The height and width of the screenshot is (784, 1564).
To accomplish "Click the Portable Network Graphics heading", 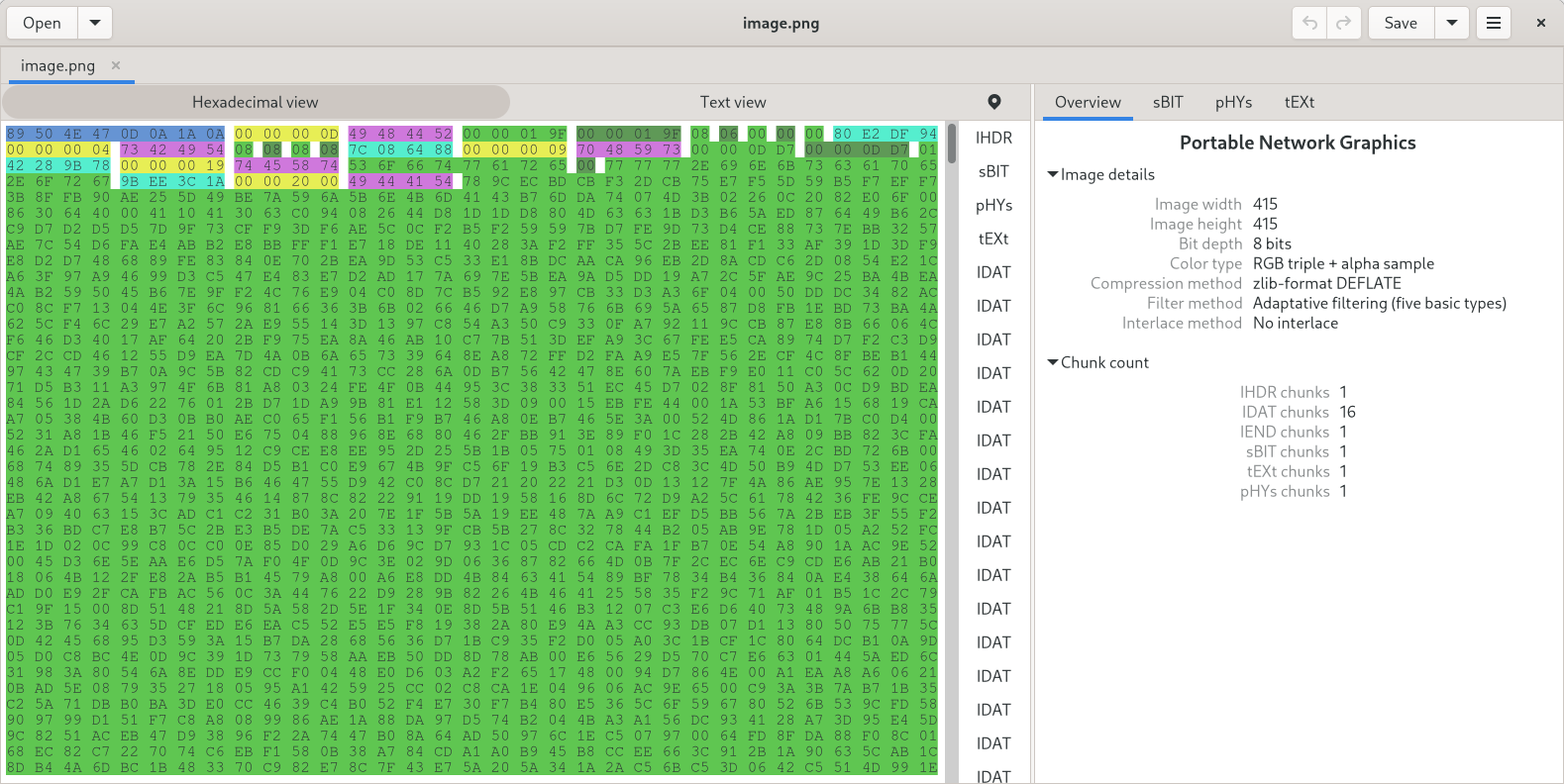I will tap(1298, 143).
